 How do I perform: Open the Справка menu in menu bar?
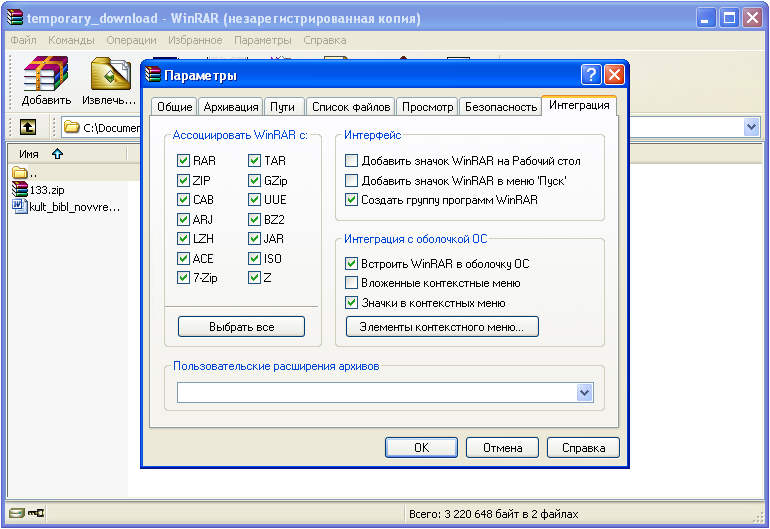click(325, 40)
